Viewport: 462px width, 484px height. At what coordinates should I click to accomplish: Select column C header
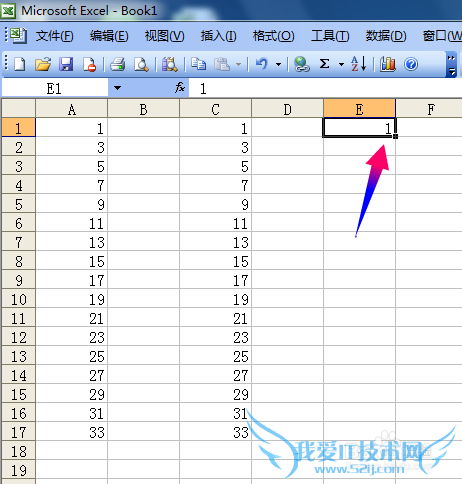click(x=216, y=109)
